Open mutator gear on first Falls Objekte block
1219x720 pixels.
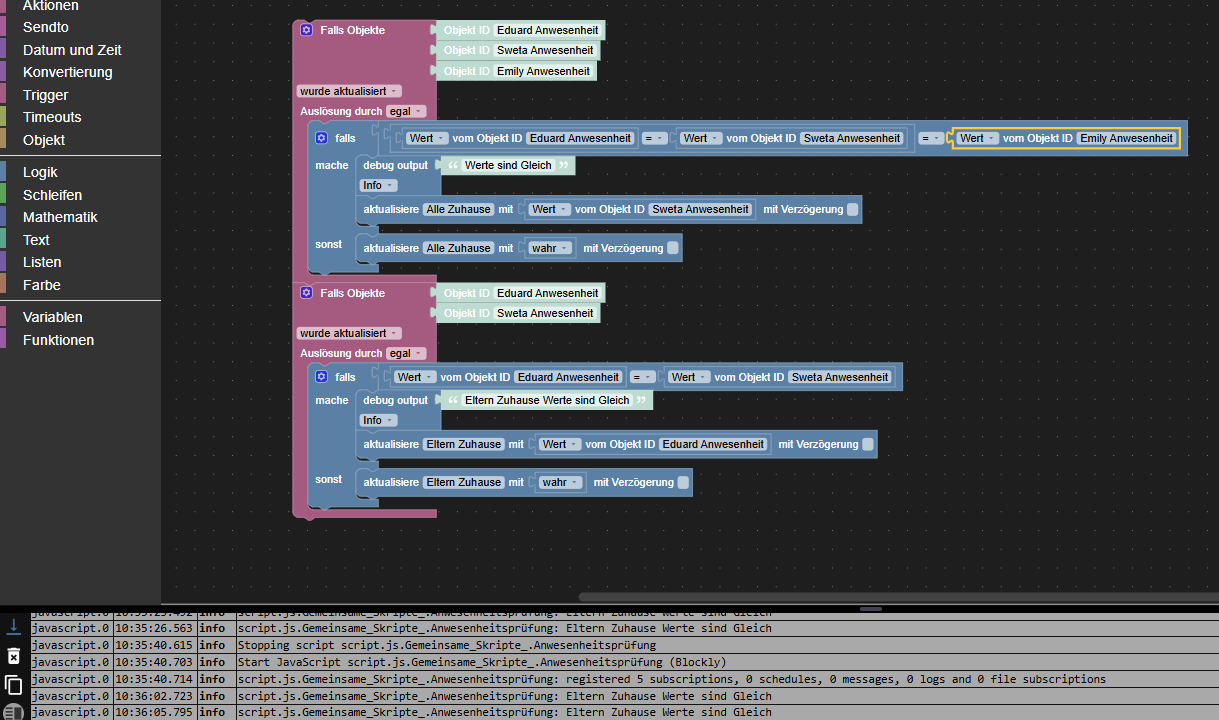click(x=306, y=30)
